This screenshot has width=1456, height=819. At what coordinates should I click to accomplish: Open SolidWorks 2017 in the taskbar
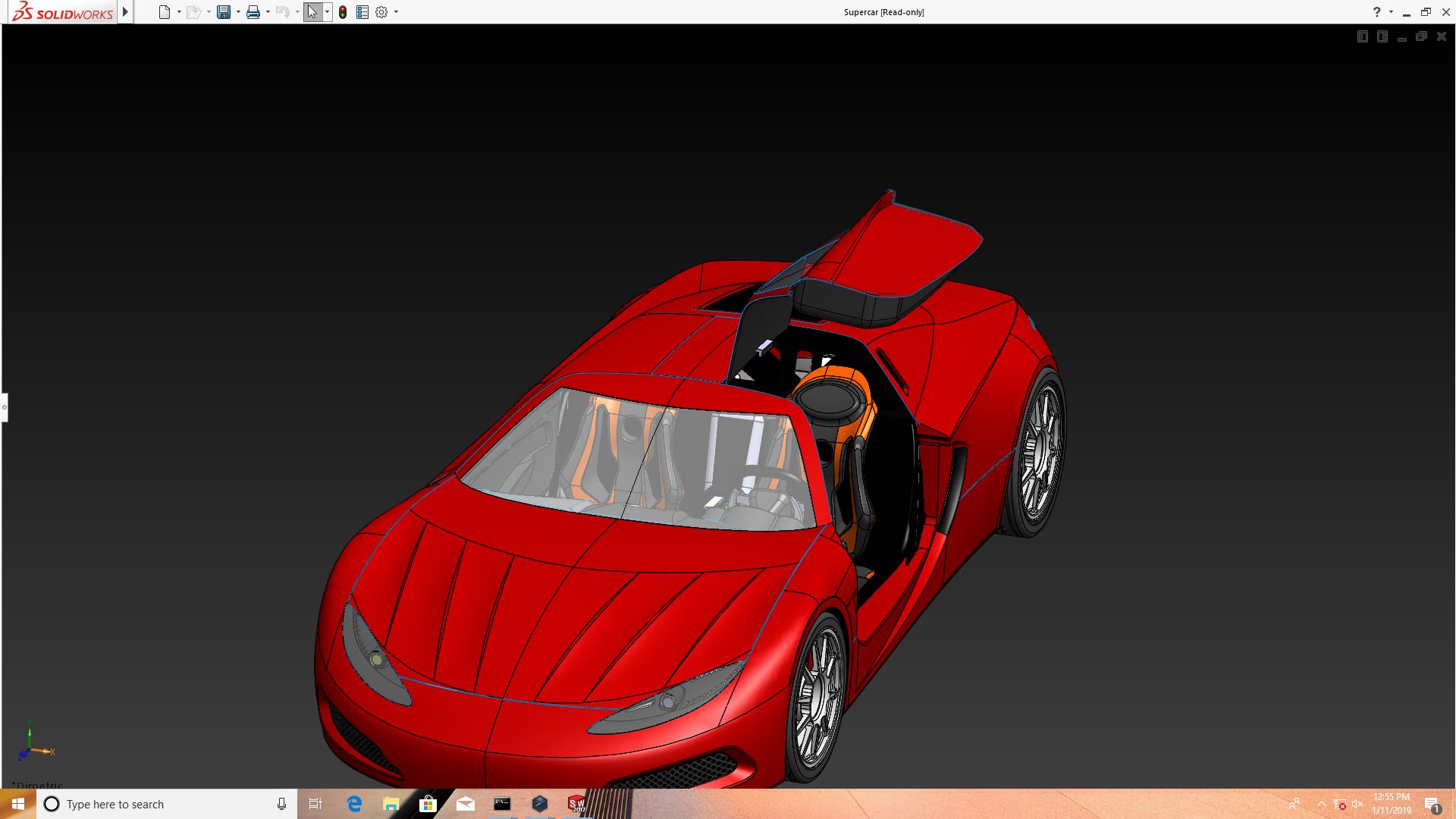(x=576, y=804)
